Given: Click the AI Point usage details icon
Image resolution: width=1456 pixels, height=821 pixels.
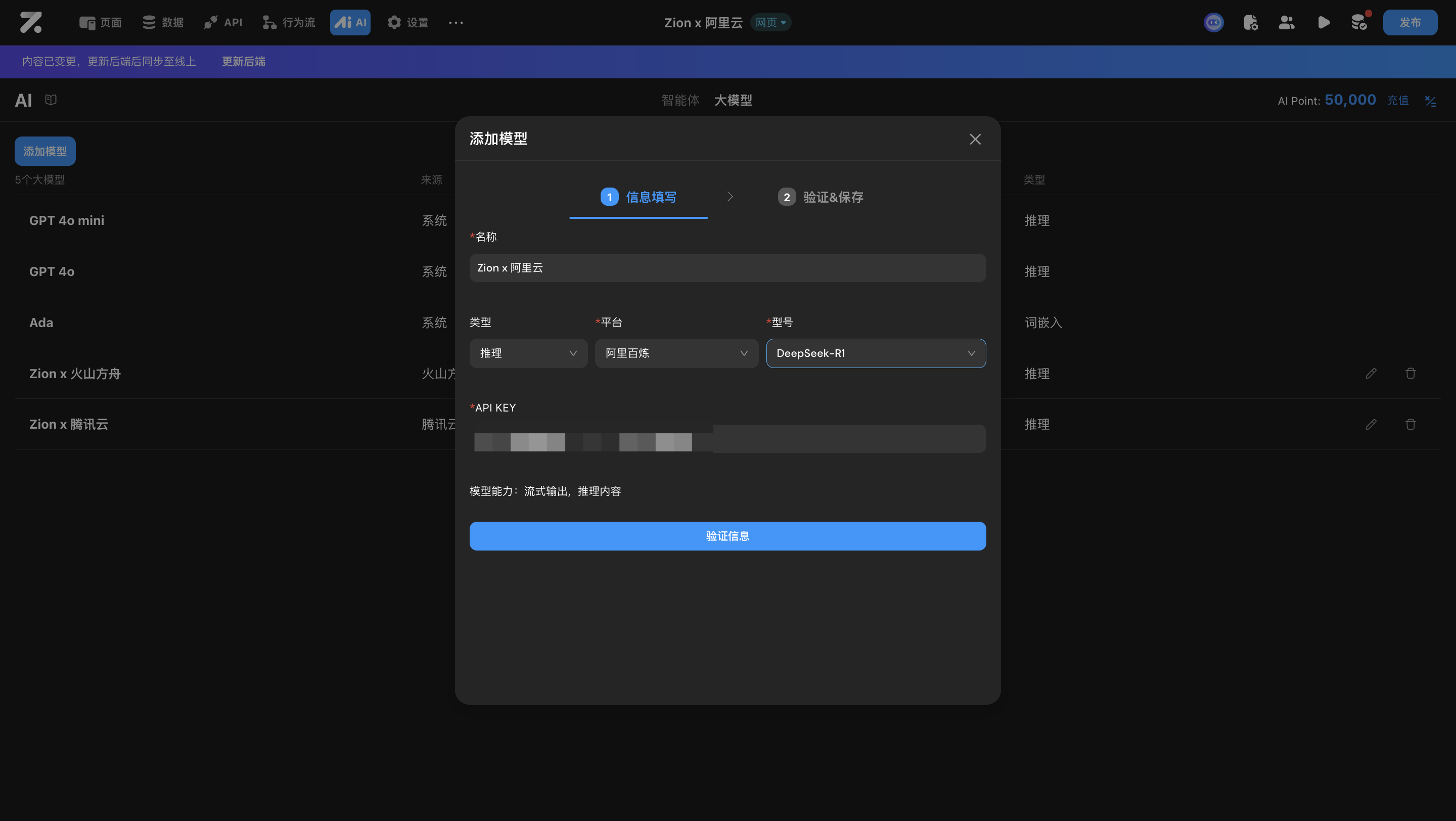Looking at the screenshot, I should point(1431,101).
